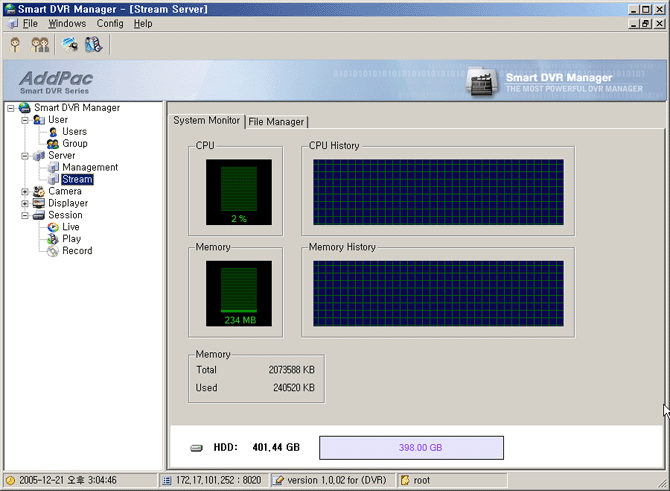Click the icon beside Group node
The height and width of the screenshot is (491, 670).
53,144
